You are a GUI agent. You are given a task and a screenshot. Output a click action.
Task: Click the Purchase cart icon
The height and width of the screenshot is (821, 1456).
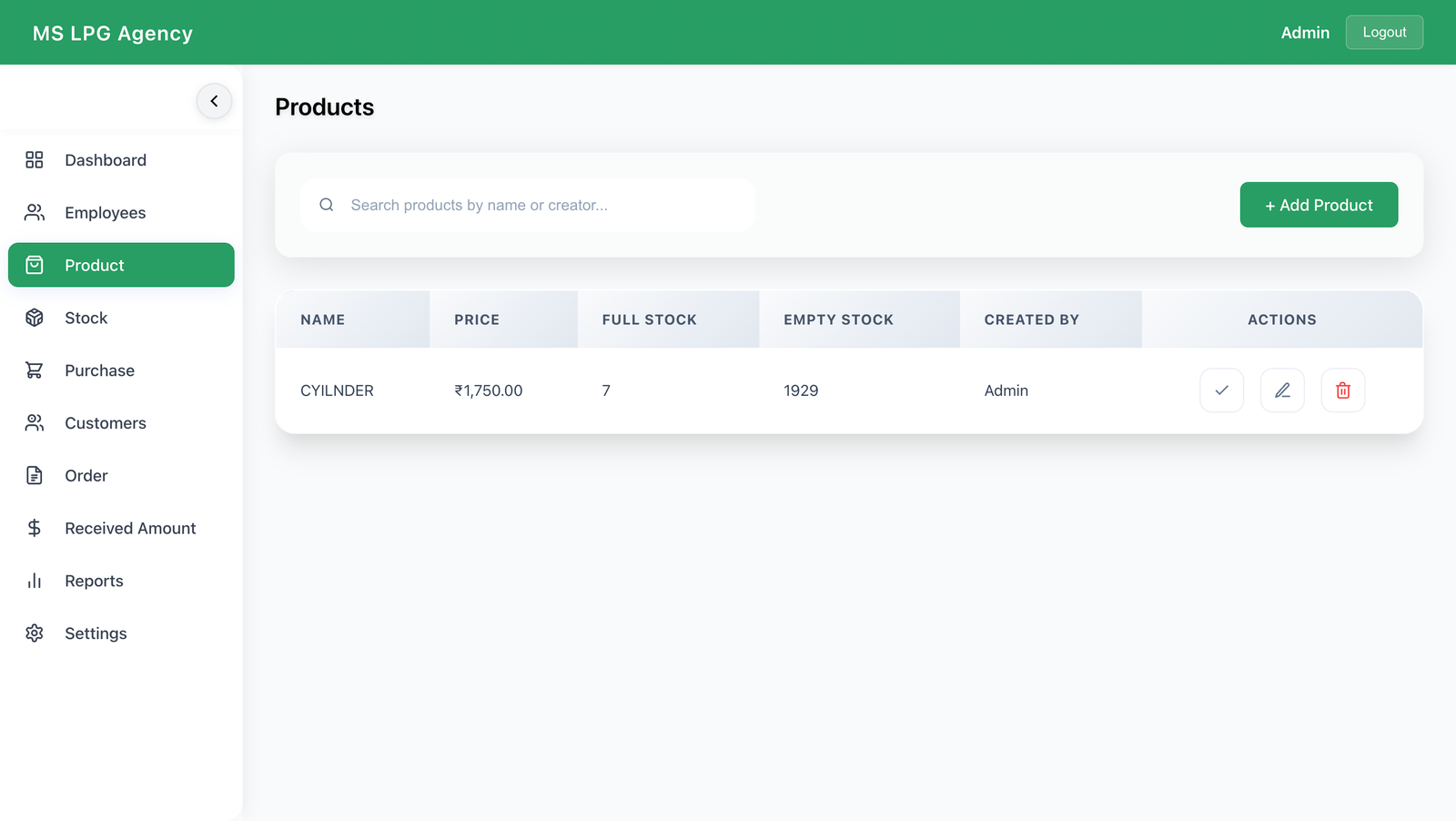pyautogui.click(x=35, y=370)
